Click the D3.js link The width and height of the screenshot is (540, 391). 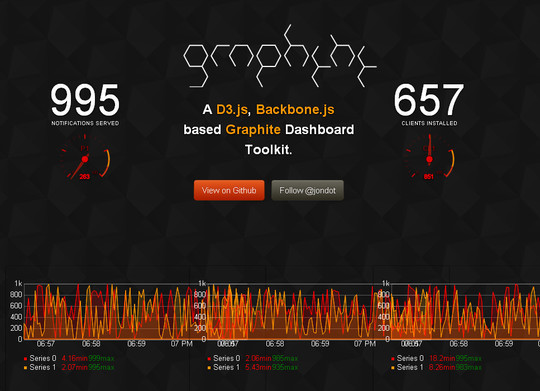tap(232, 109)
